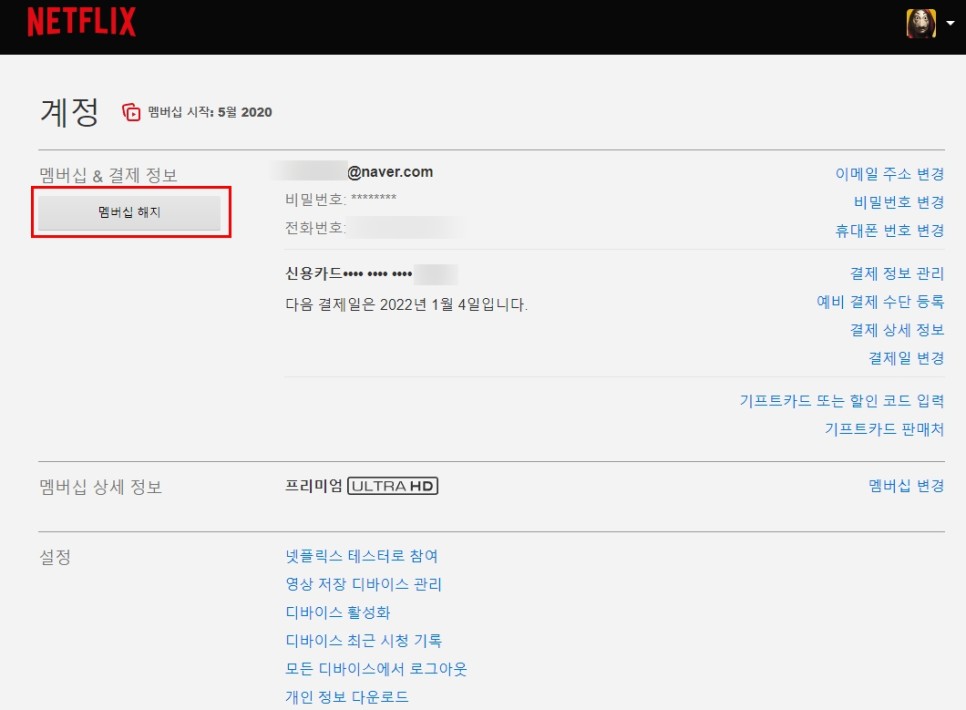Open 비밀번호 변경 link
This screenshot has height=710, width=966.
pyautogui.click(x=899, y=202)
